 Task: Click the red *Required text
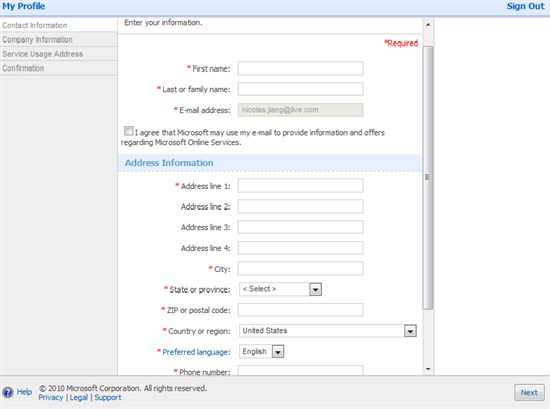click(x=401, y=43)
